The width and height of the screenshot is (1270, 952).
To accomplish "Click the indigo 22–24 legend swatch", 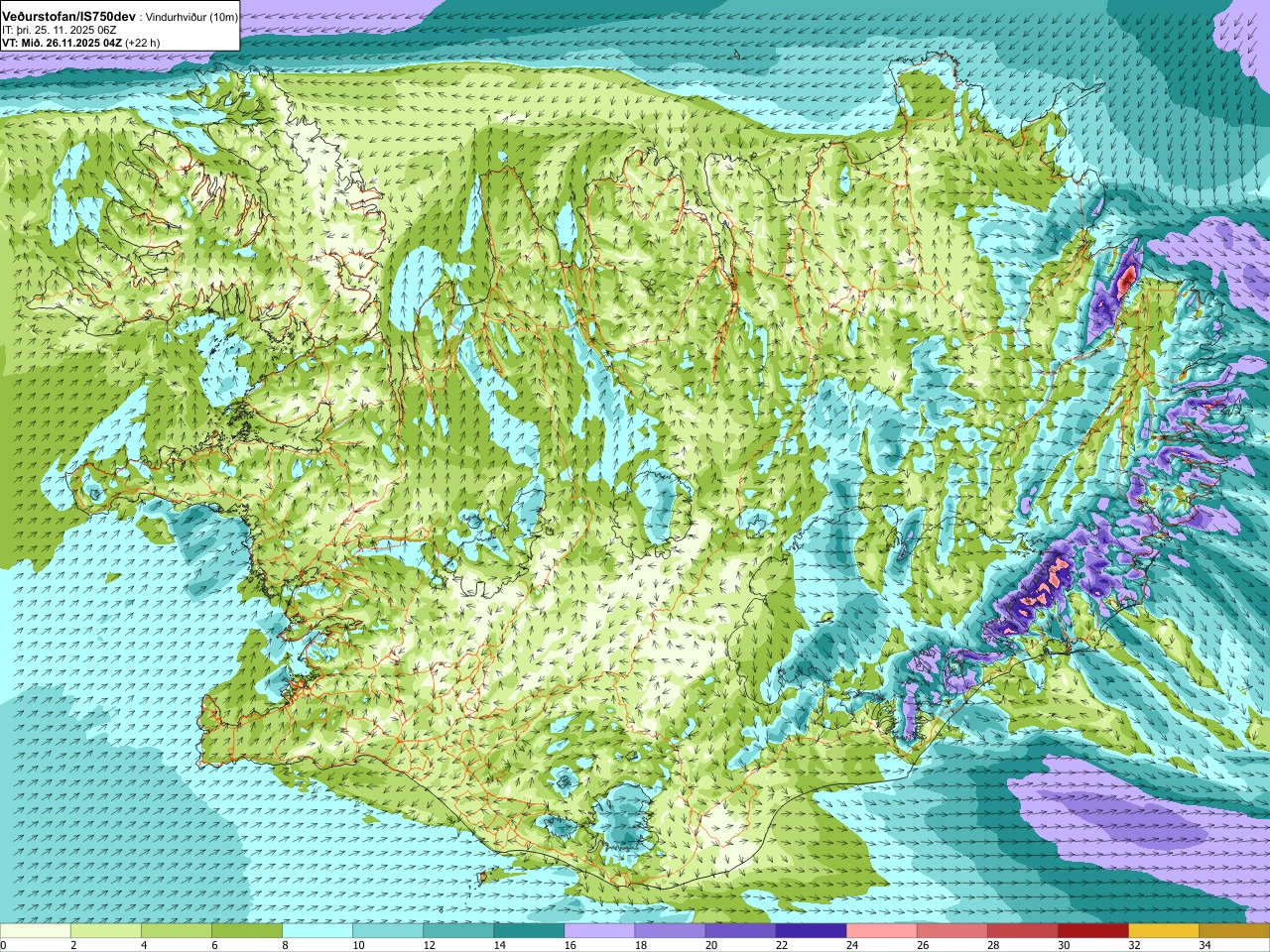I will pyautogui.click(x=811, y=931).
